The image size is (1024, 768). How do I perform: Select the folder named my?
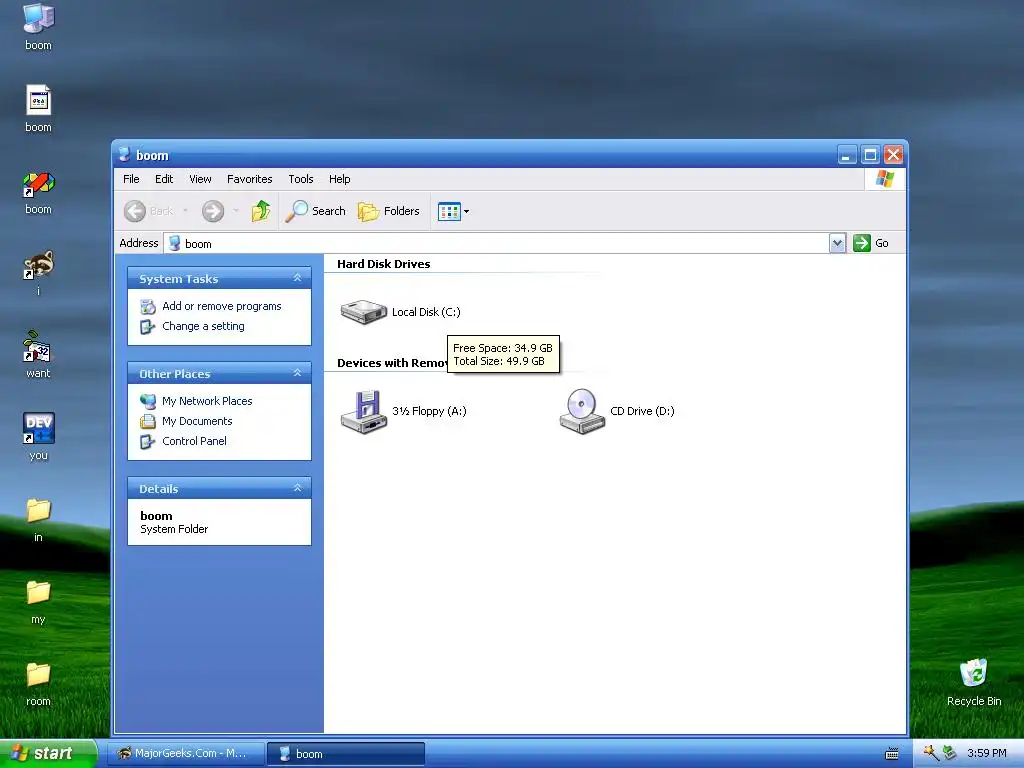(x=39, y=593)
